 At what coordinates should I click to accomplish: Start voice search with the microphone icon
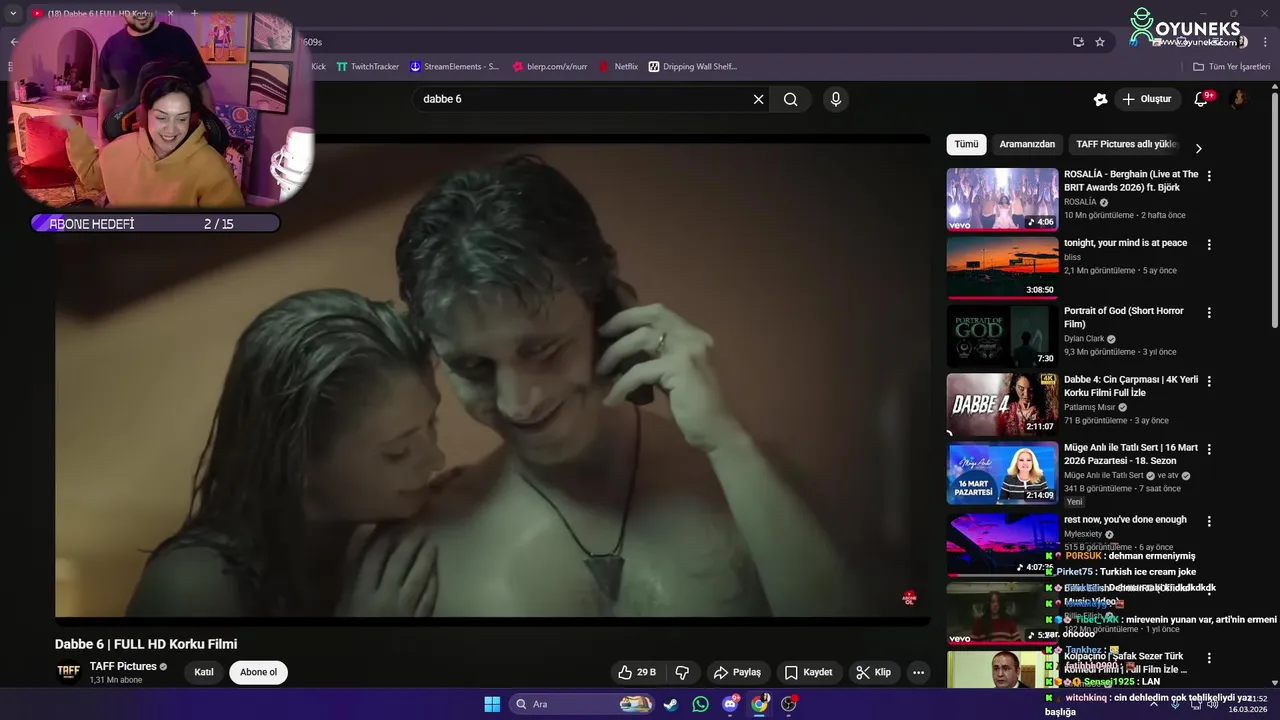pyautogui.click(x=836, y=99)
